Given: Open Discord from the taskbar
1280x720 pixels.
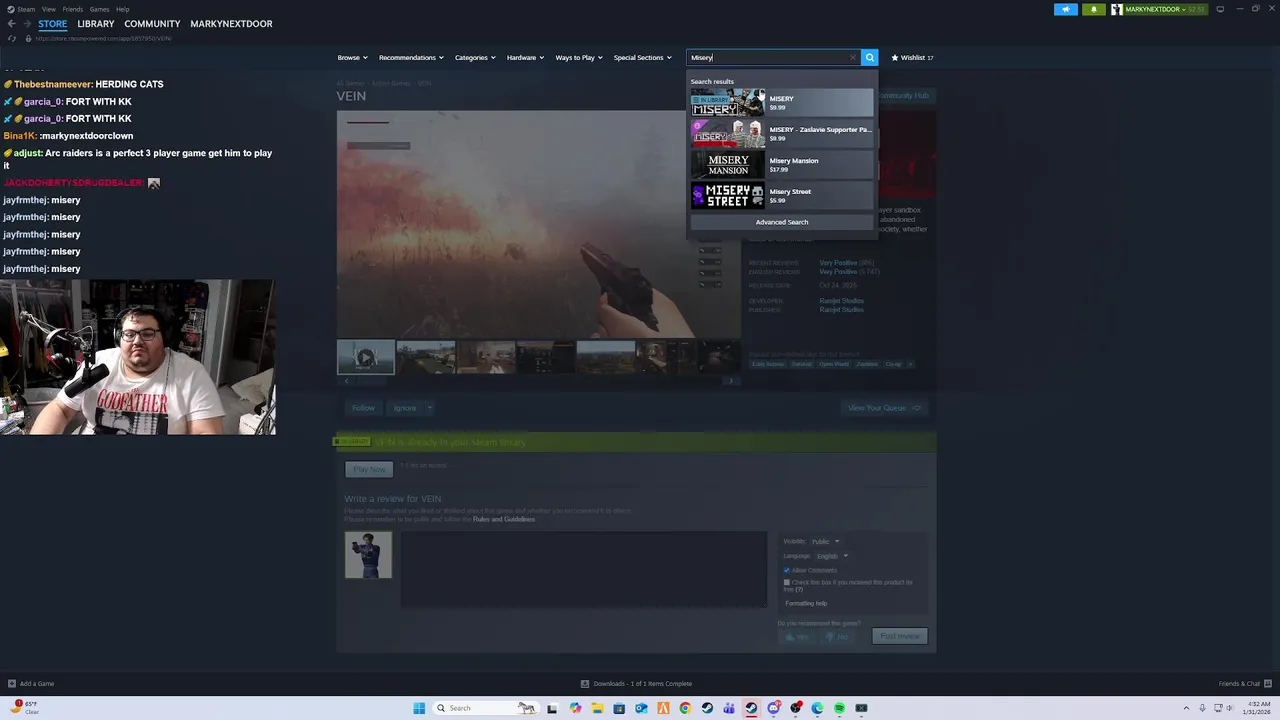Looking at the screenshot, I should click(773, 708).
